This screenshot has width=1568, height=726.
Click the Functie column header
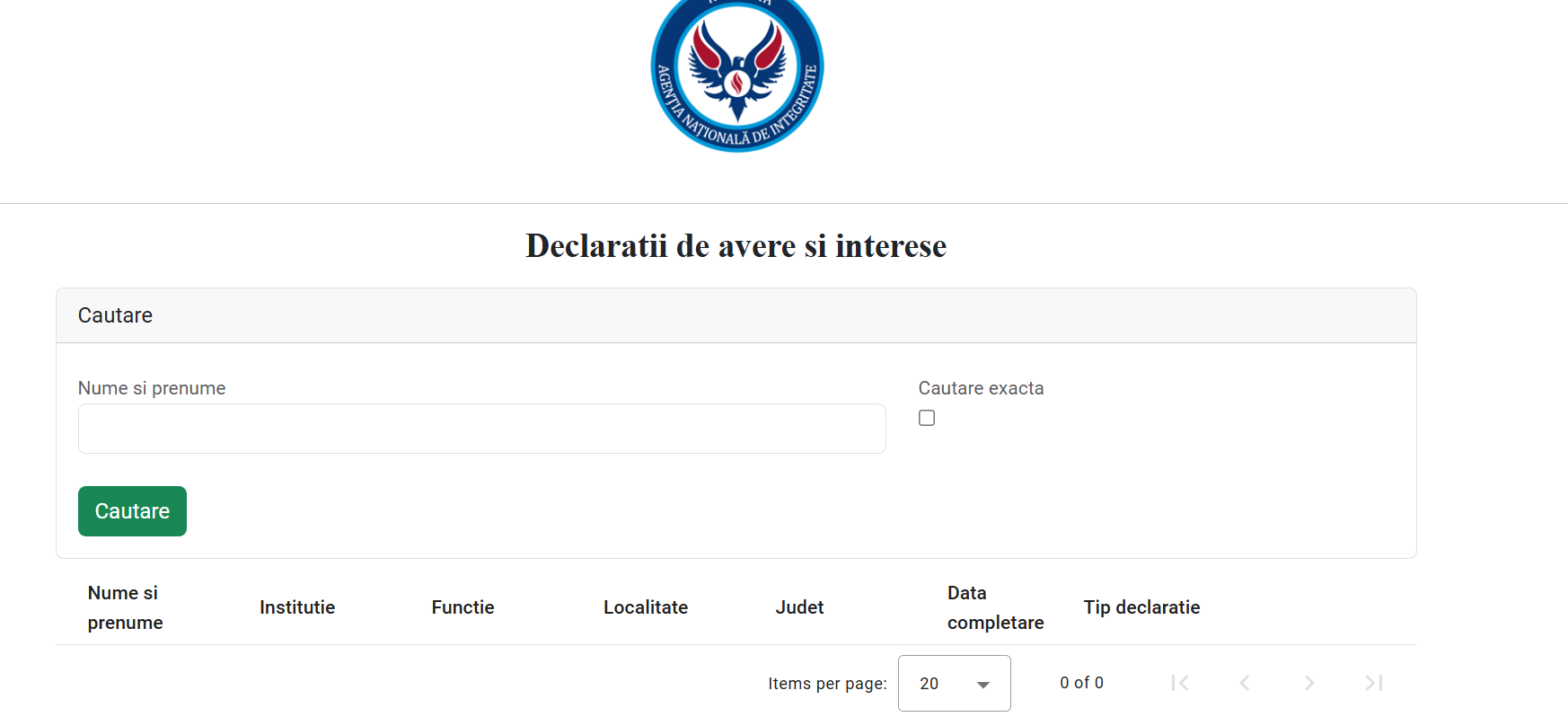pyautogui.click(x=462, y=607)
